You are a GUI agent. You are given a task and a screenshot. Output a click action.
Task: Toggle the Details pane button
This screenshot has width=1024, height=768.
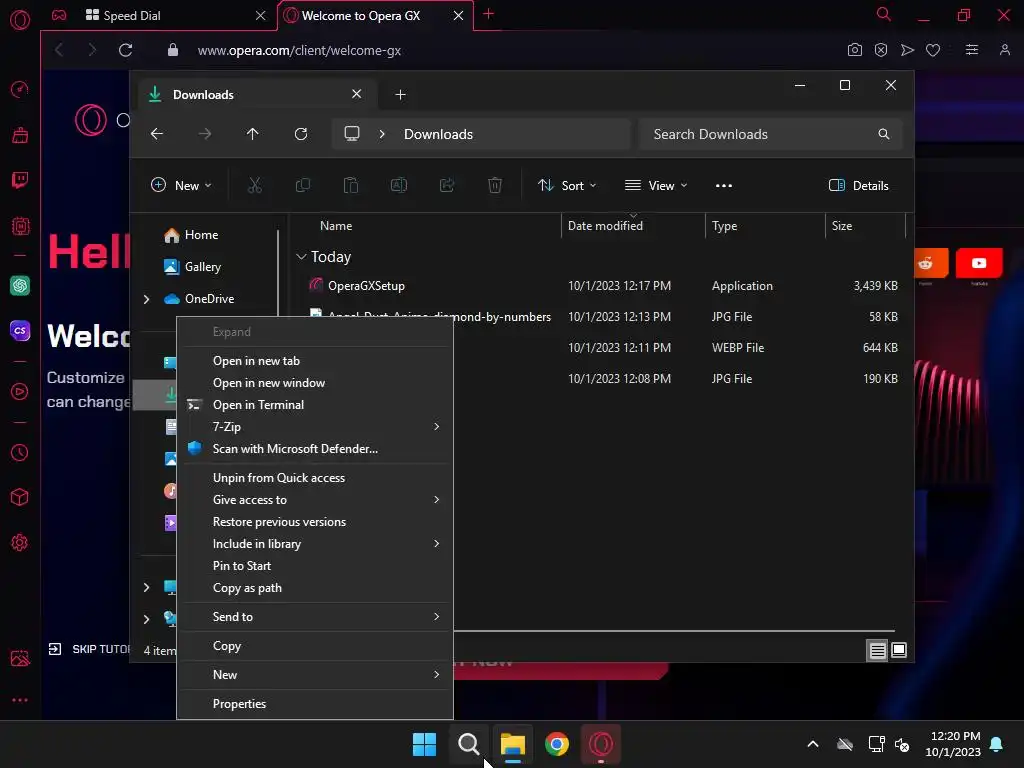858,185
